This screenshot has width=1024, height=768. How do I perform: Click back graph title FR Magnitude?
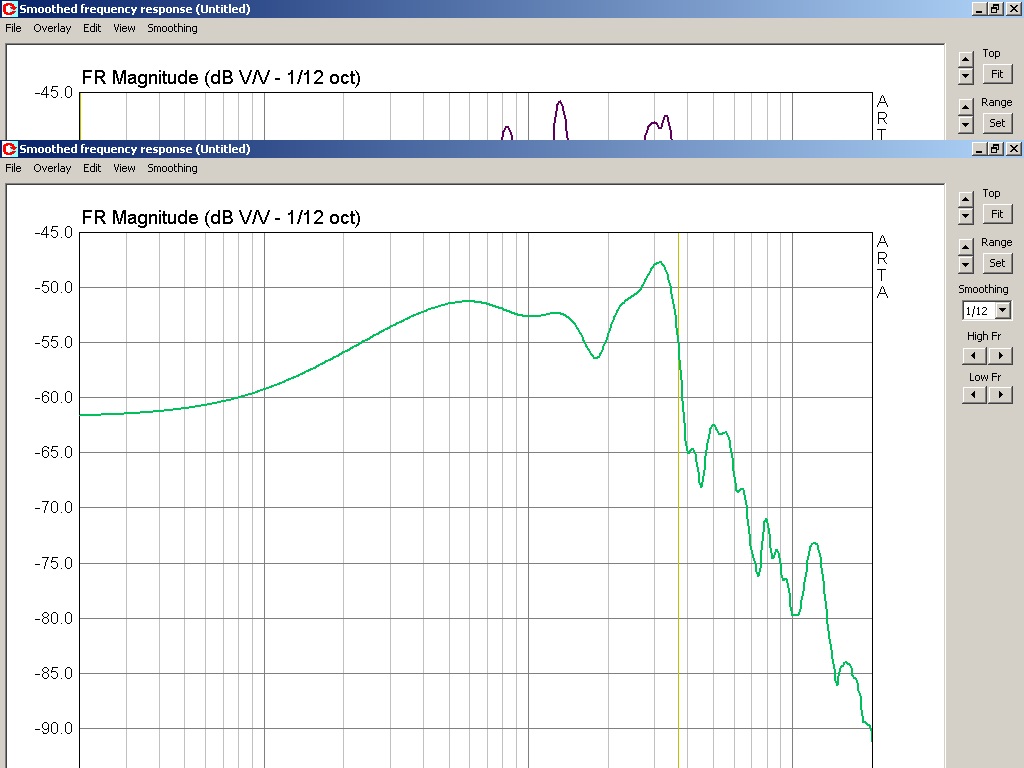(221, 78)
